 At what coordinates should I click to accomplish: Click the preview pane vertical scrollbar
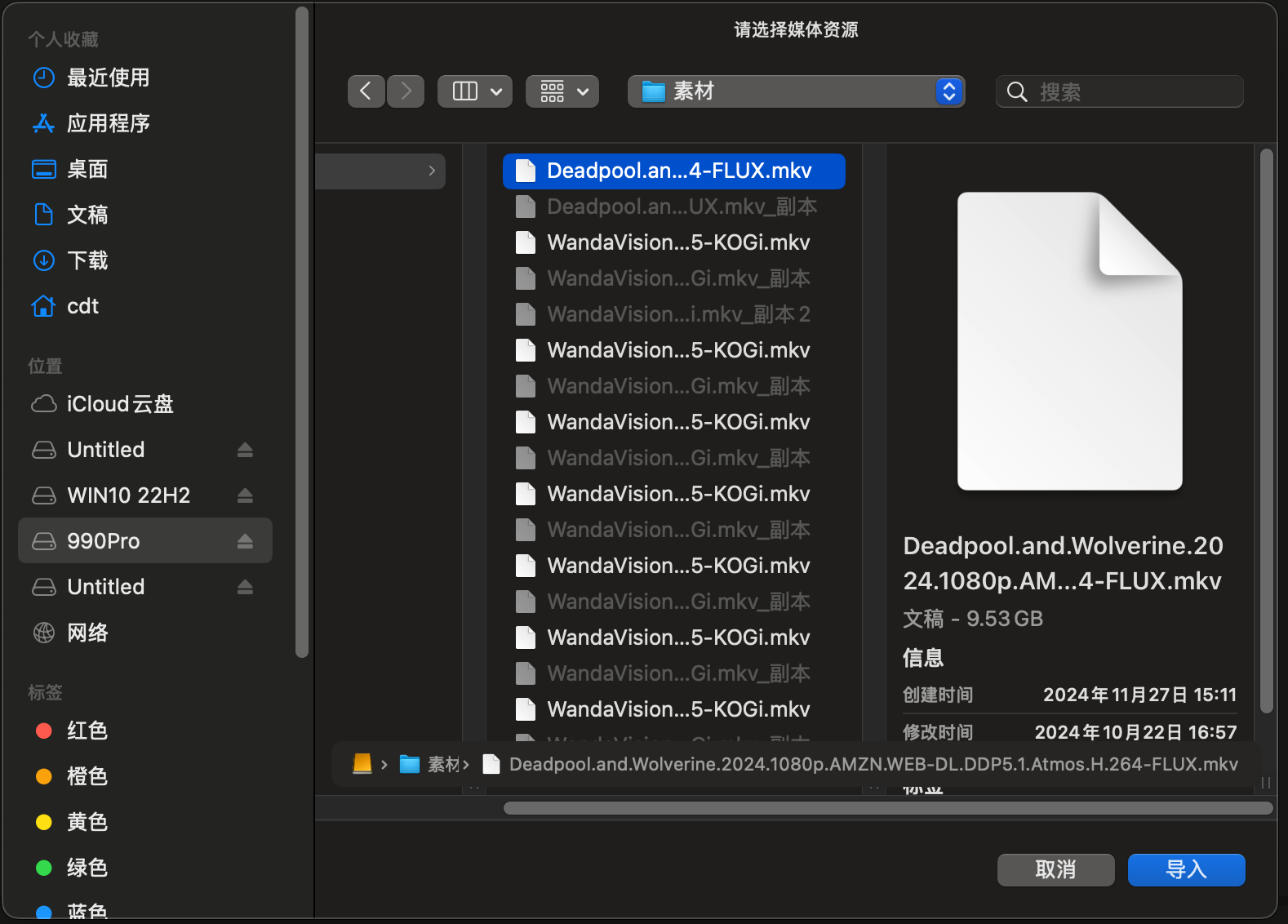1267,431
